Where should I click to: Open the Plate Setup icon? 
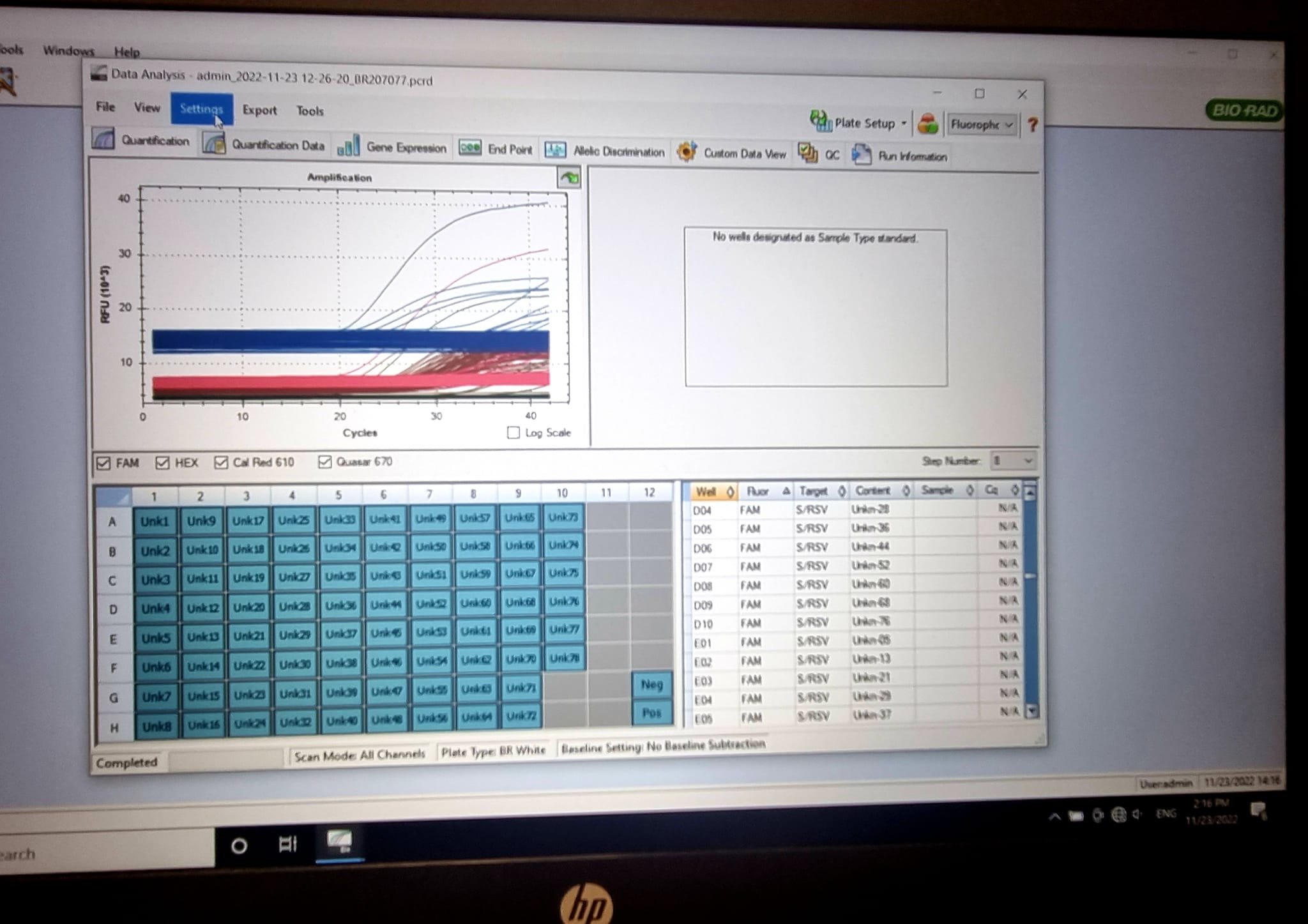[819, 120]
